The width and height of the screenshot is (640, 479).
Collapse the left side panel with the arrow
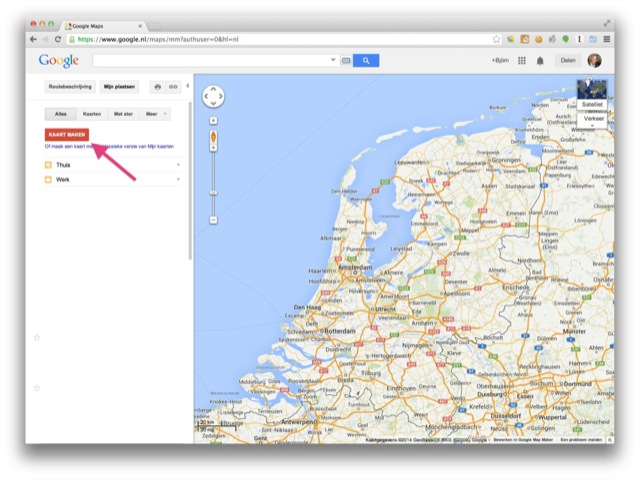coord(187,86)
